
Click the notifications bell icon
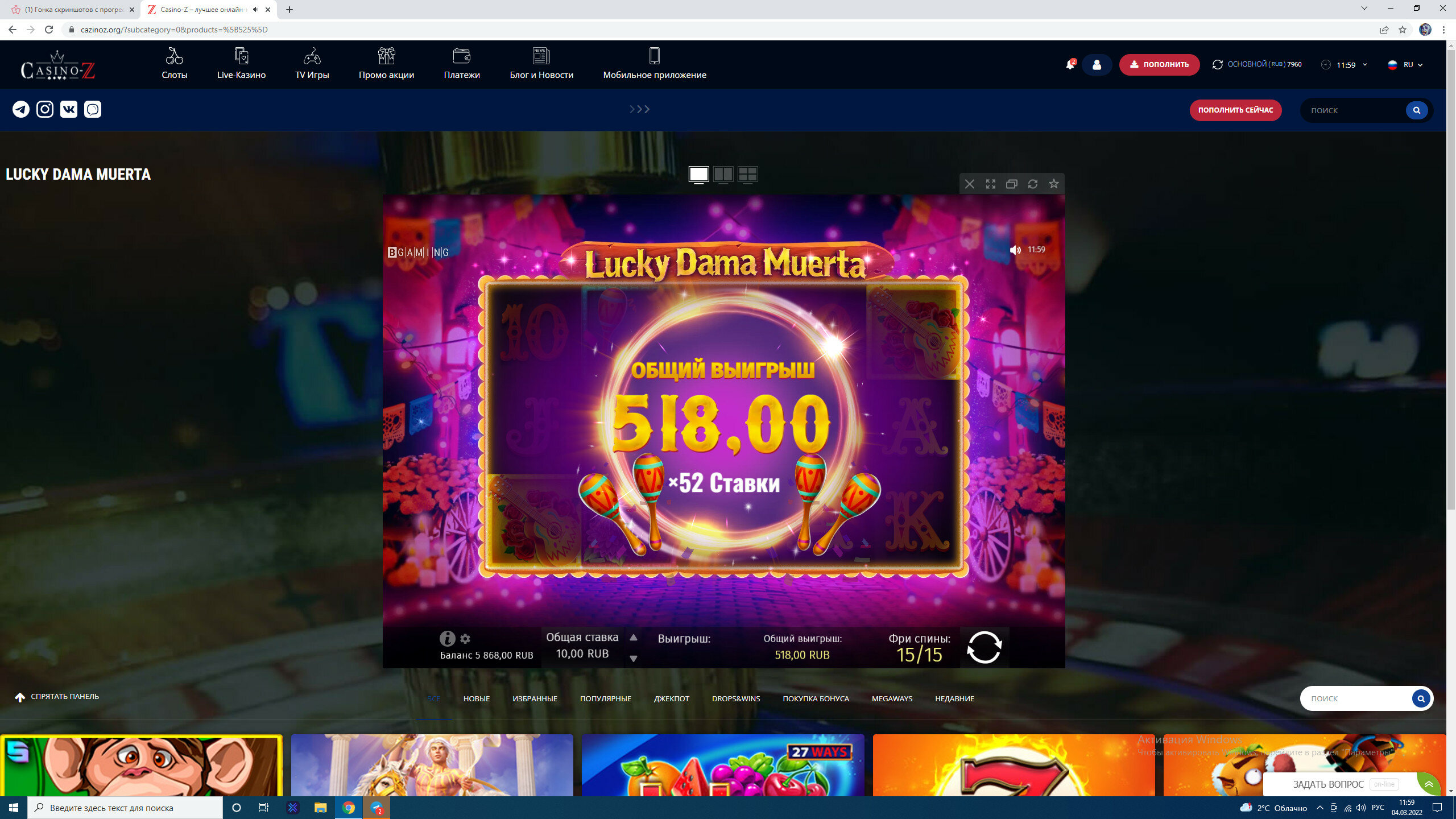(x=1069, y=65)
